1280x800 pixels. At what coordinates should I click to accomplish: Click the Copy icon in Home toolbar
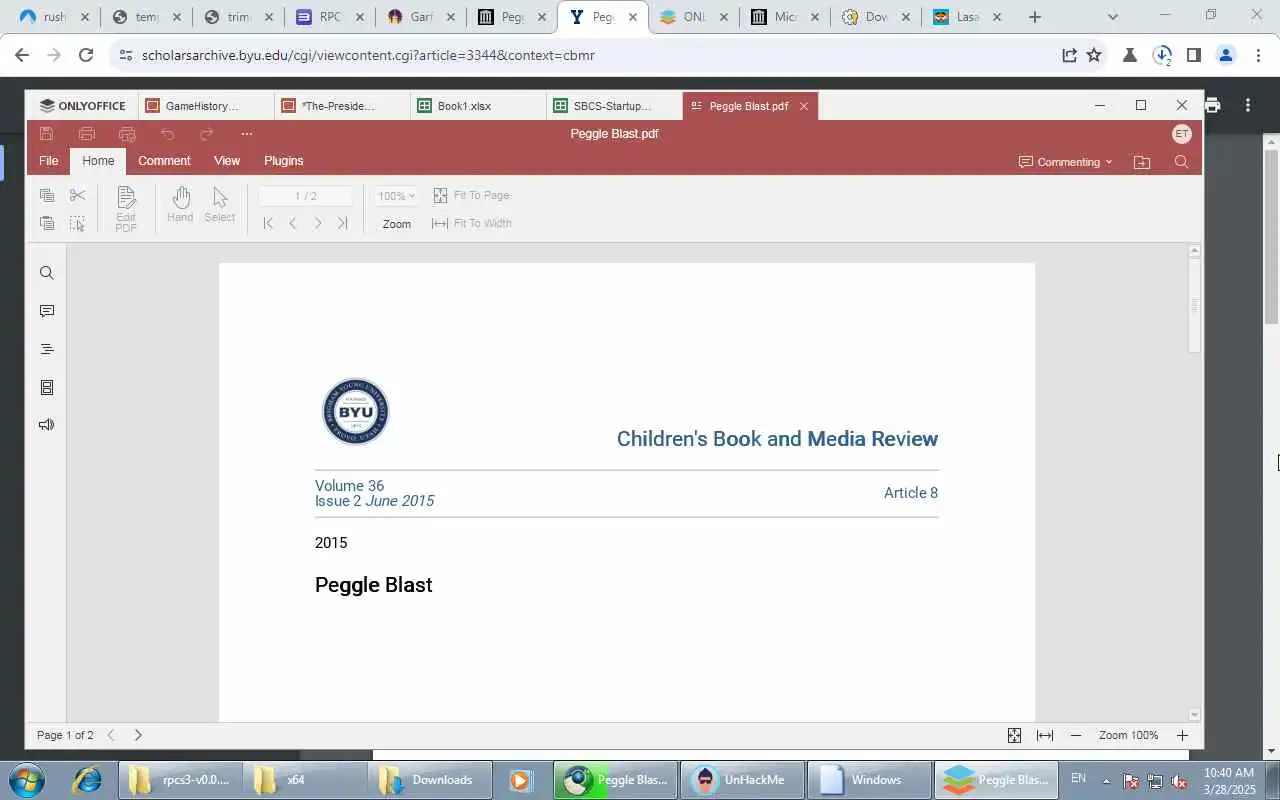47,195
